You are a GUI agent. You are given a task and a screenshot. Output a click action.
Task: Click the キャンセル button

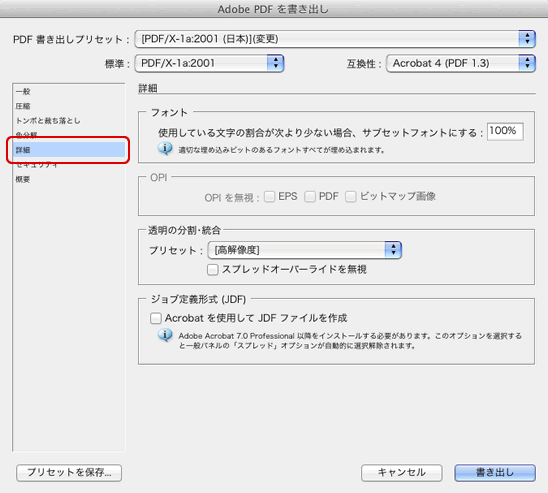pyautogui.click(x=402, y=473)
